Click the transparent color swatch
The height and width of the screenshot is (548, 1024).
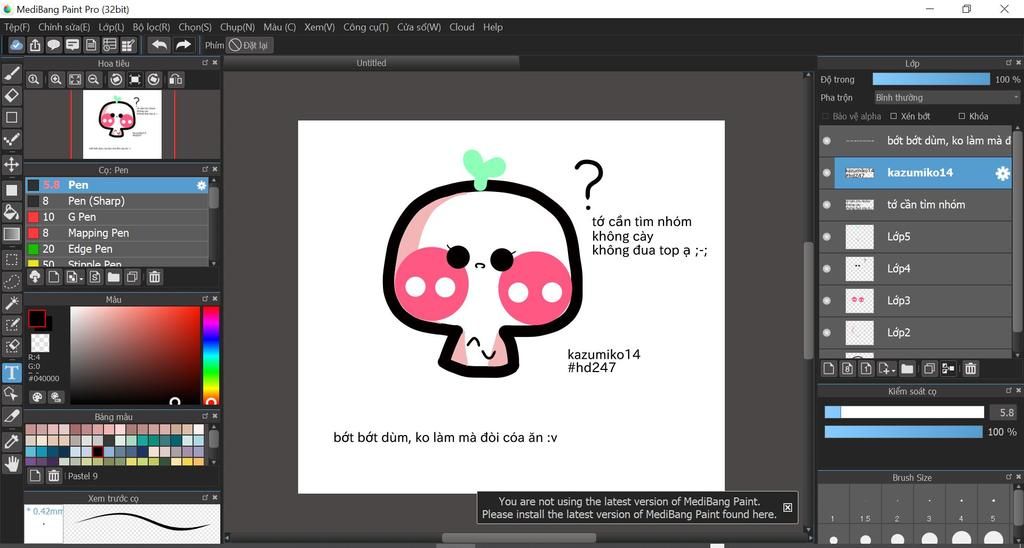40,342
